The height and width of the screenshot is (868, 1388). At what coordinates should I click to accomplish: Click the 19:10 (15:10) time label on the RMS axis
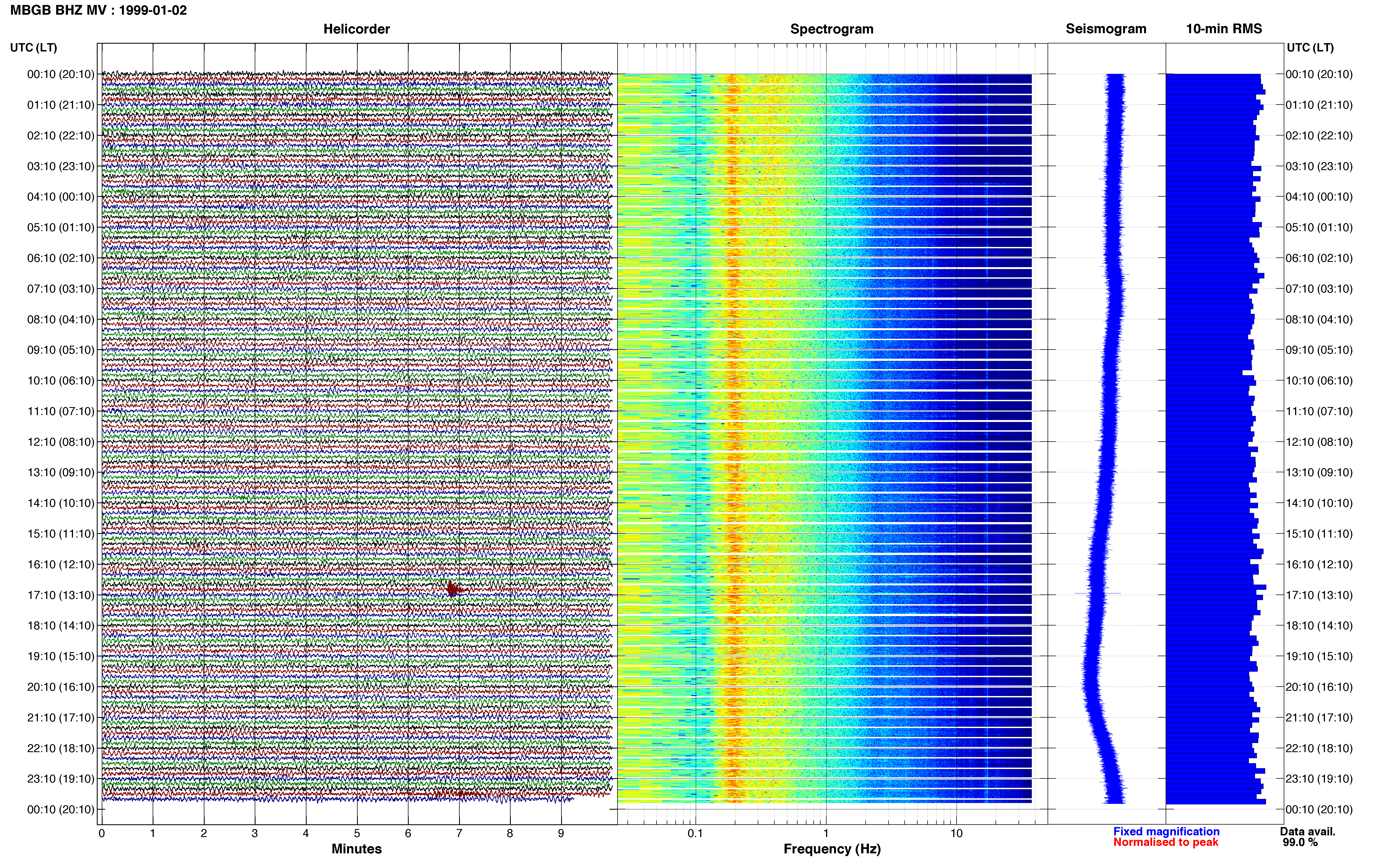(x=1319, y=656)
